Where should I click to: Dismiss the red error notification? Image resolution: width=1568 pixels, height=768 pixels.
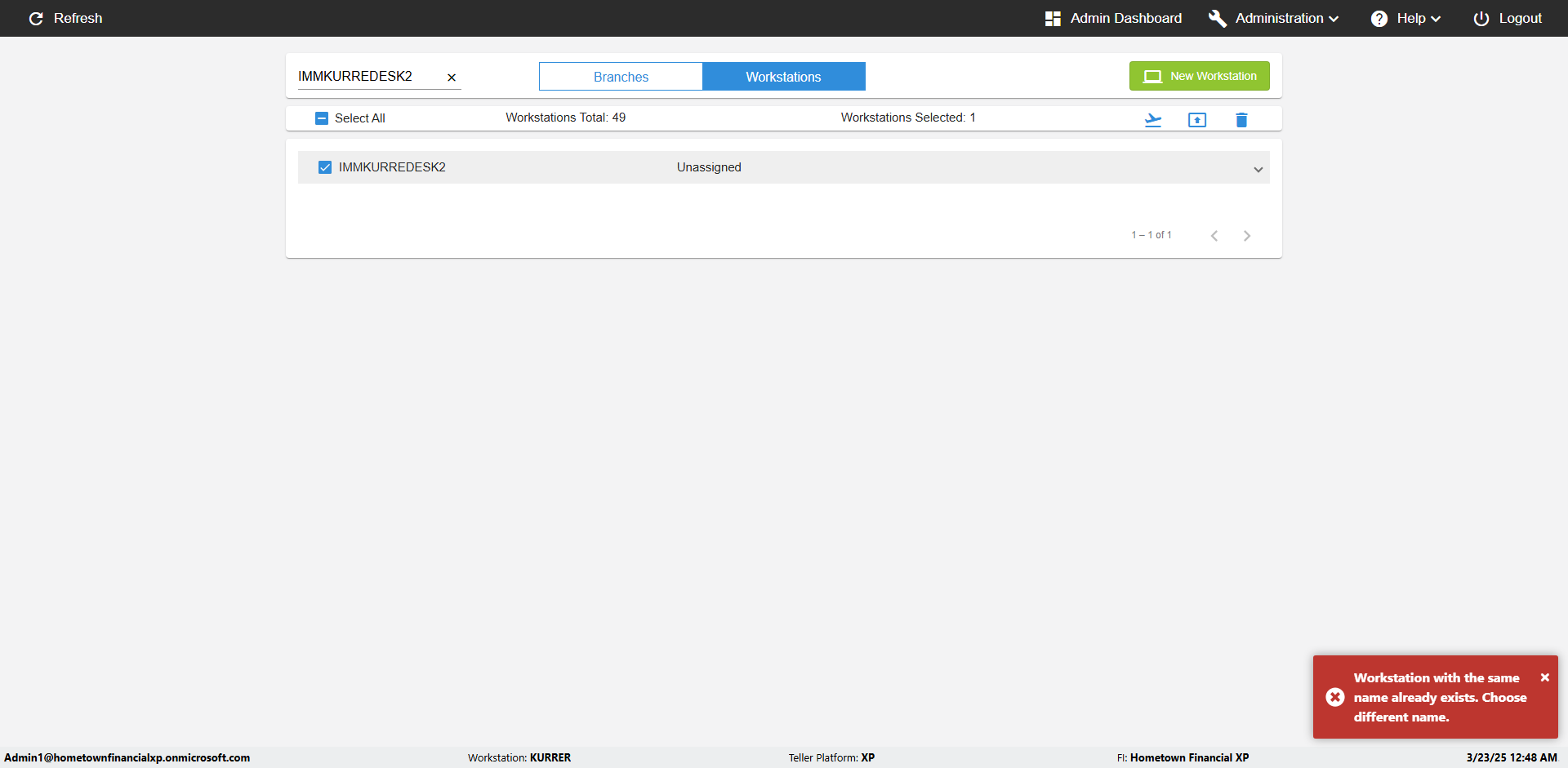point(1545,677)
